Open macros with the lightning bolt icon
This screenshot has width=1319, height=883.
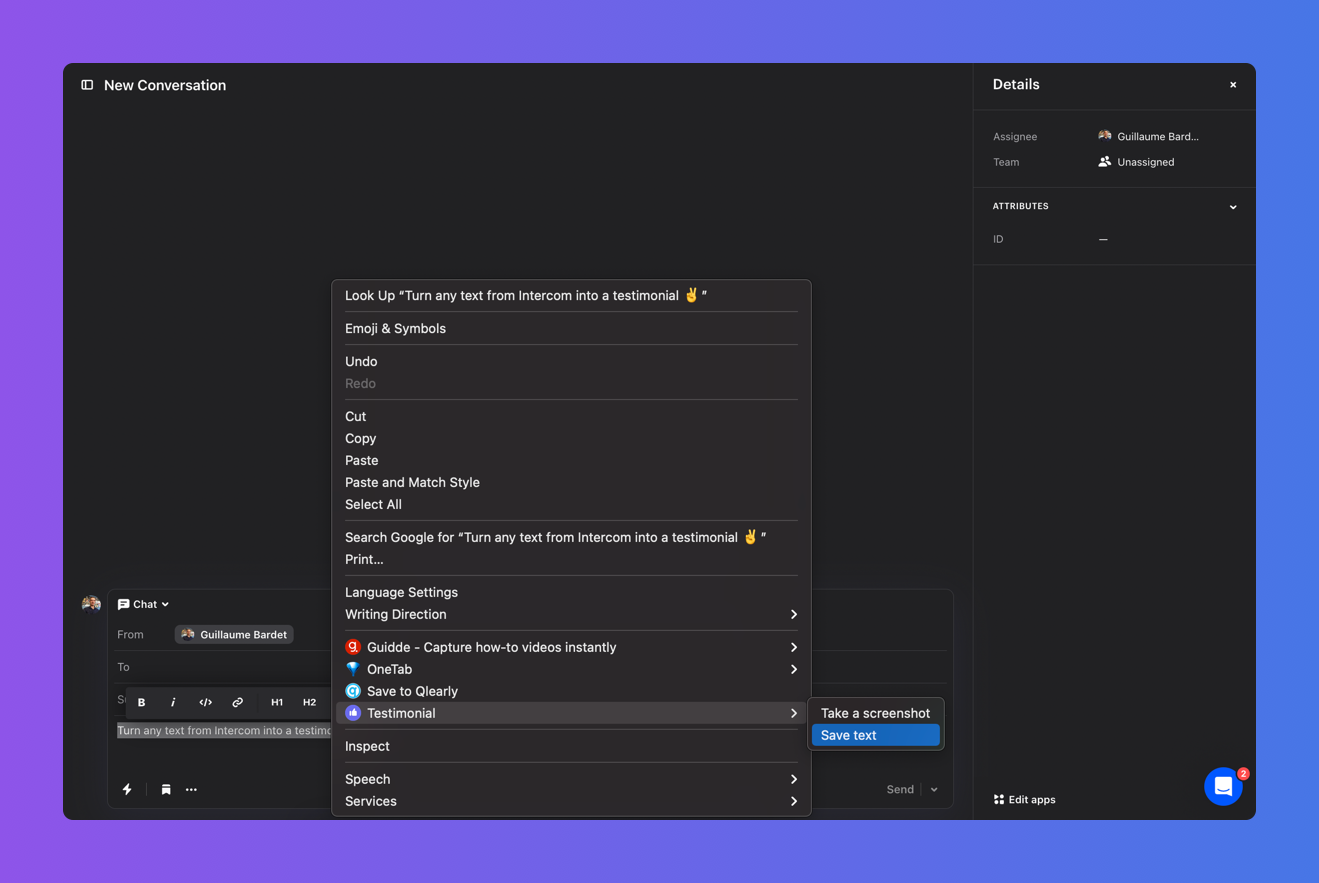tap(127, 789)
